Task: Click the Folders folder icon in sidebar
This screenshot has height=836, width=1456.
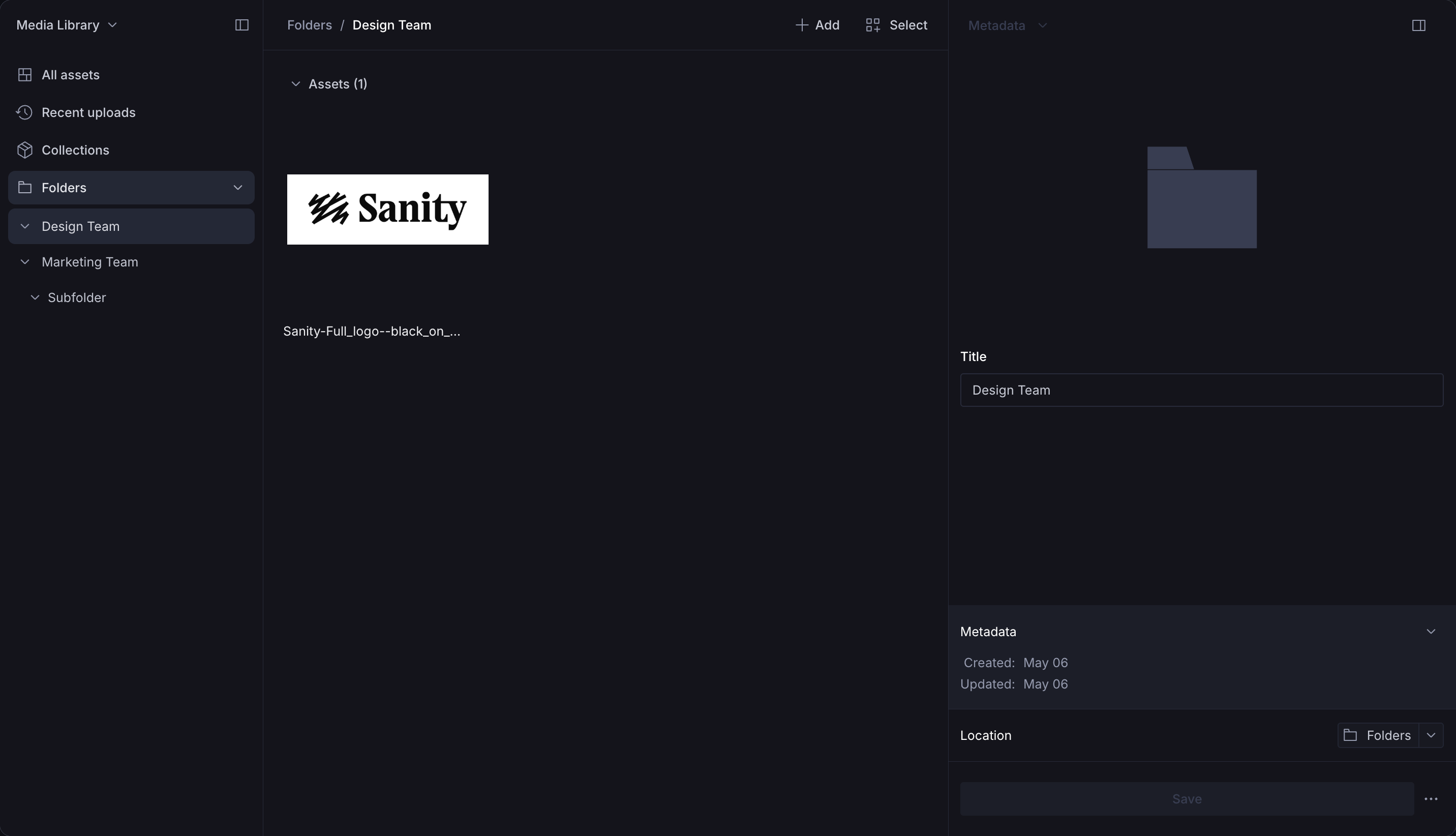Action: pyautogui.click(x=25, y=188)
